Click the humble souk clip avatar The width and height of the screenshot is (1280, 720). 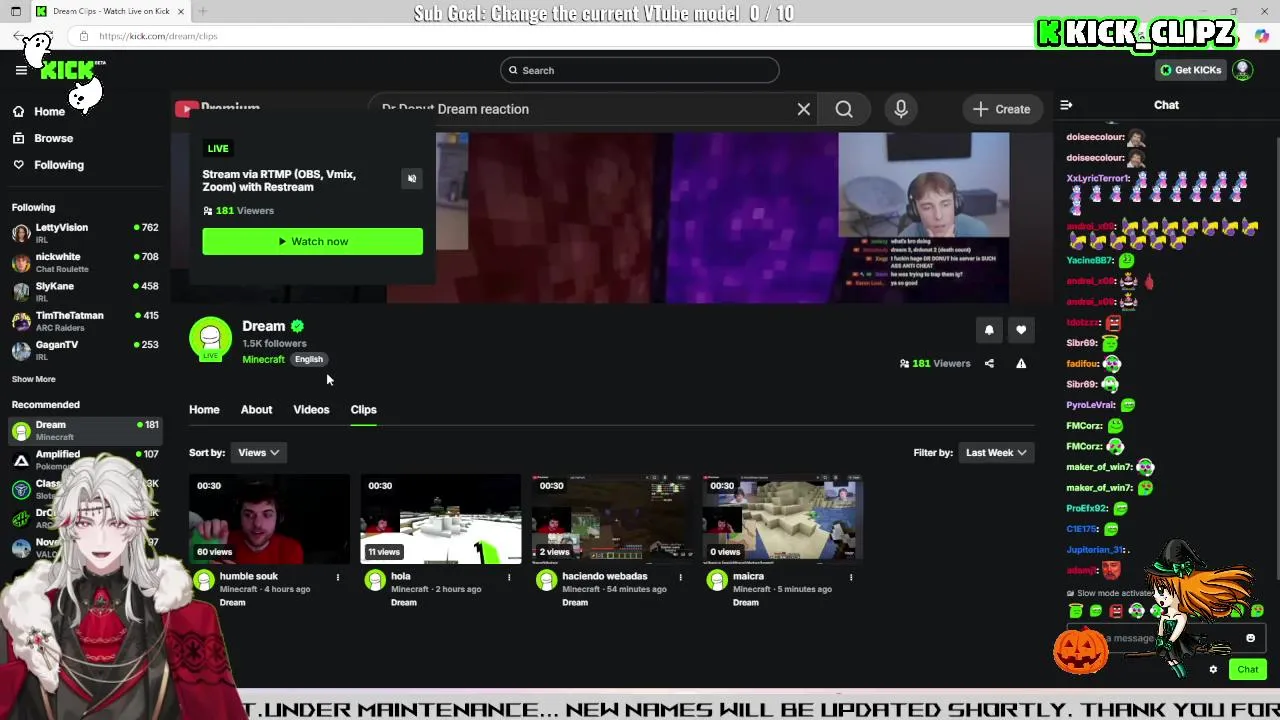click(204, 580)
